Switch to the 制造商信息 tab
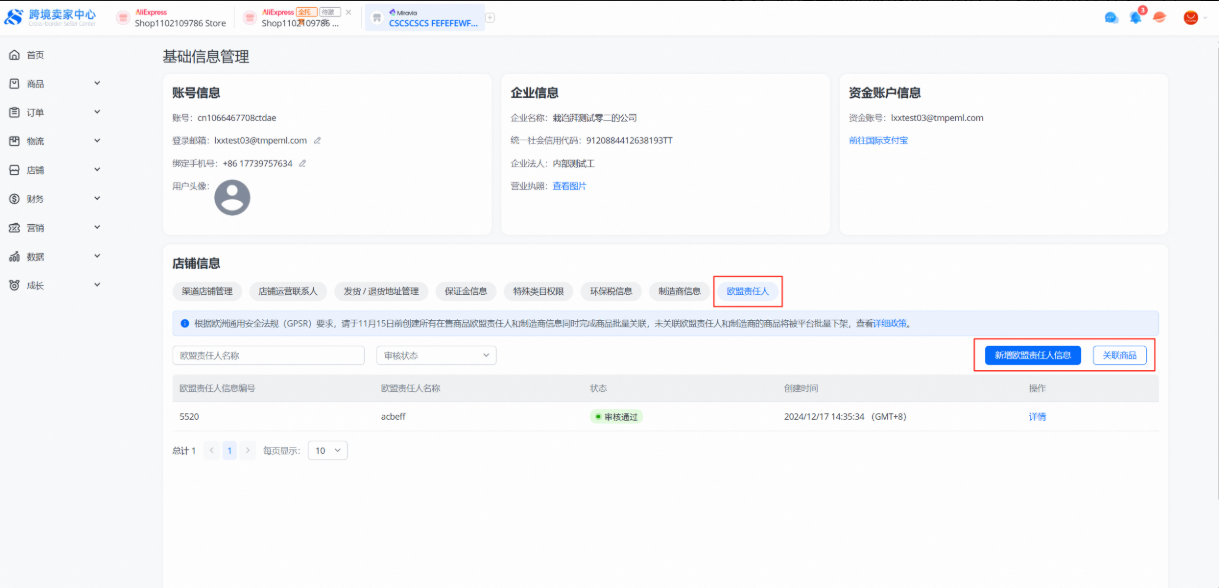The width and height of the screenshot is (1219, 588). click(680, 292)
